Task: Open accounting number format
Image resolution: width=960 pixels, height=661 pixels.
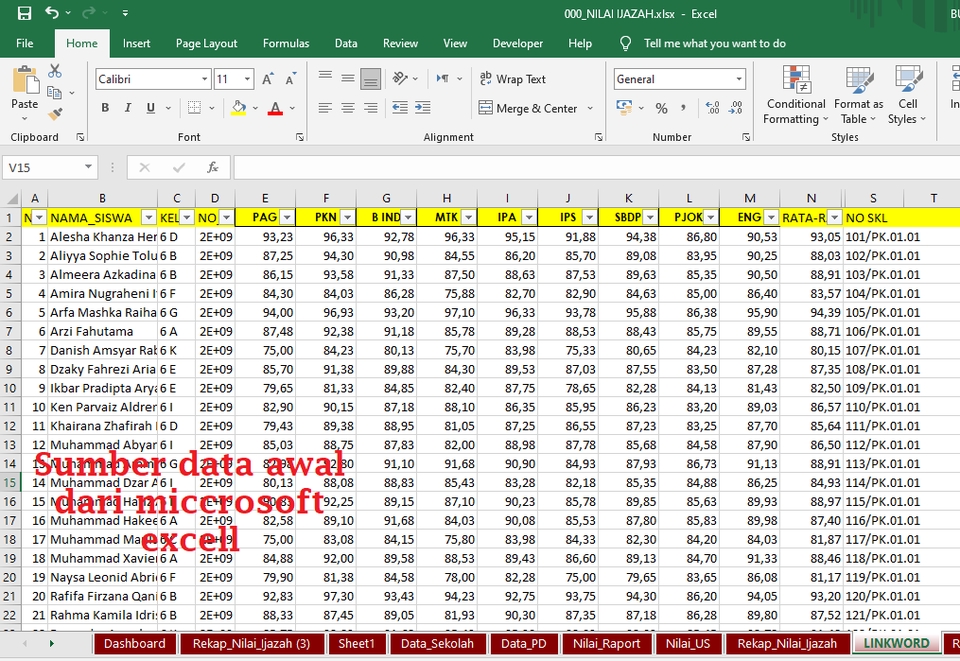Action: pyautogui.click(x=624, y=108)
